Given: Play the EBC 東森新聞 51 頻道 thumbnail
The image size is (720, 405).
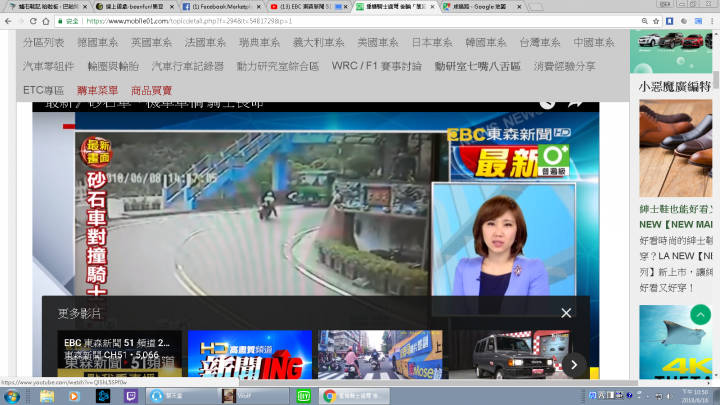Looking at the screenshot, I should (x=119, y=354).
